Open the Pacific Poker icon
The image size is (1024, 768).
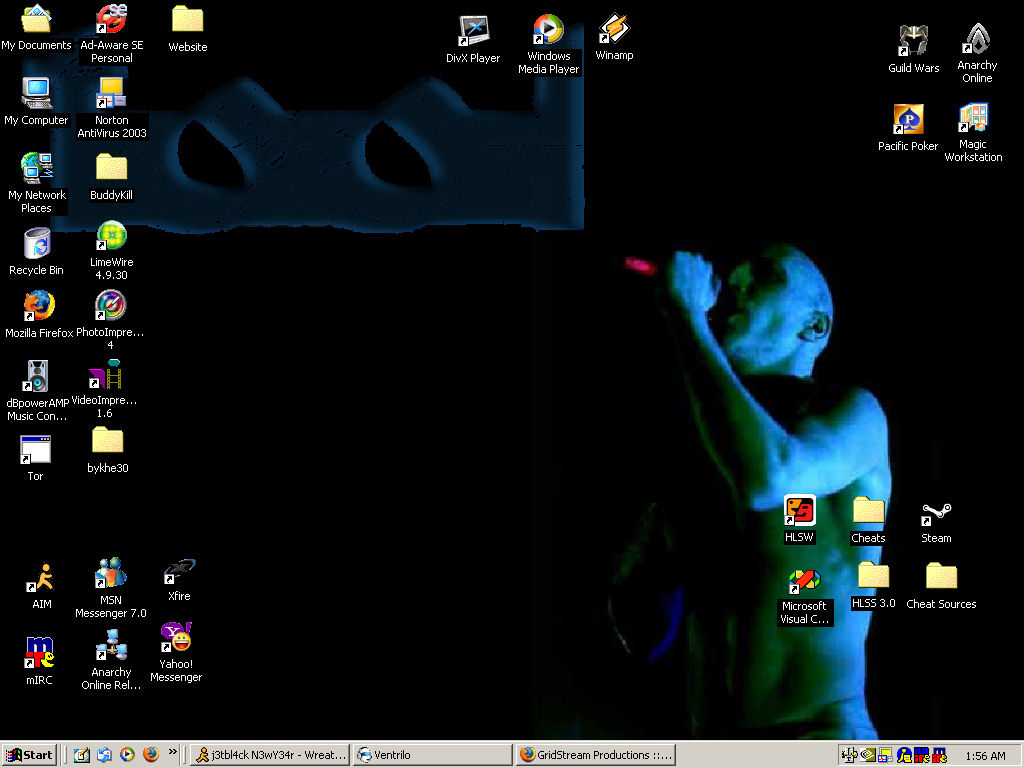tap(908, 120)
